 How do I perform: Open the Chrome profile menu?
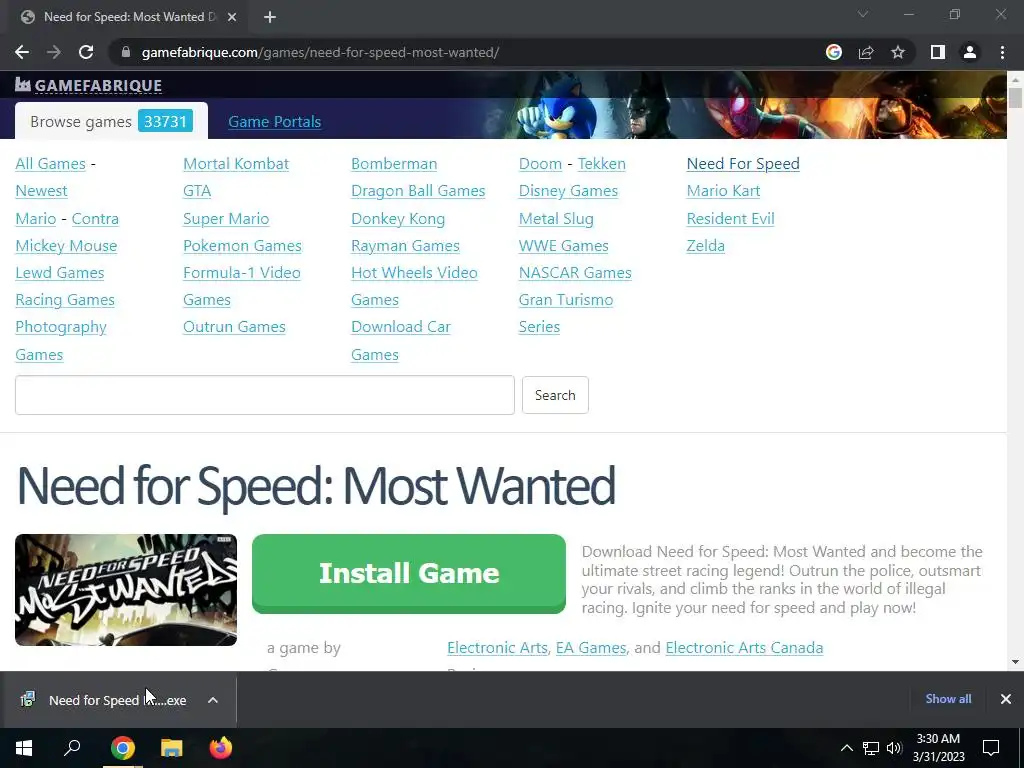pyautogui.click(x=970, y=52)
